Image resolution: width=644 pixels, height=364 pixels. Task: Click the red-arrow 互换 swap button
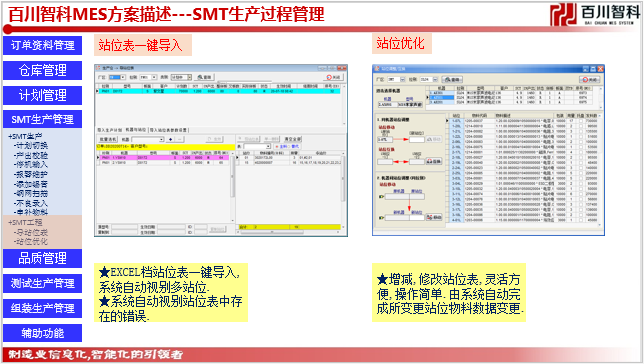pyautogui.click(x=434, y=161)
